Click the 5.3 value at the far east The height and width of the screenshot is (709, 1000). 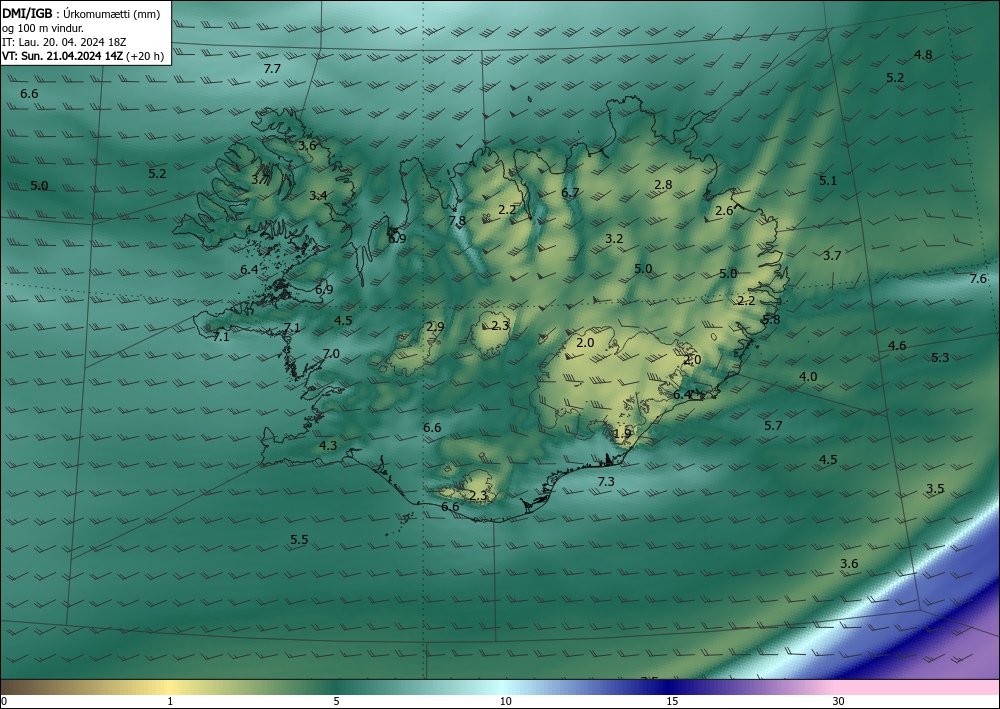tap(941, 358)
